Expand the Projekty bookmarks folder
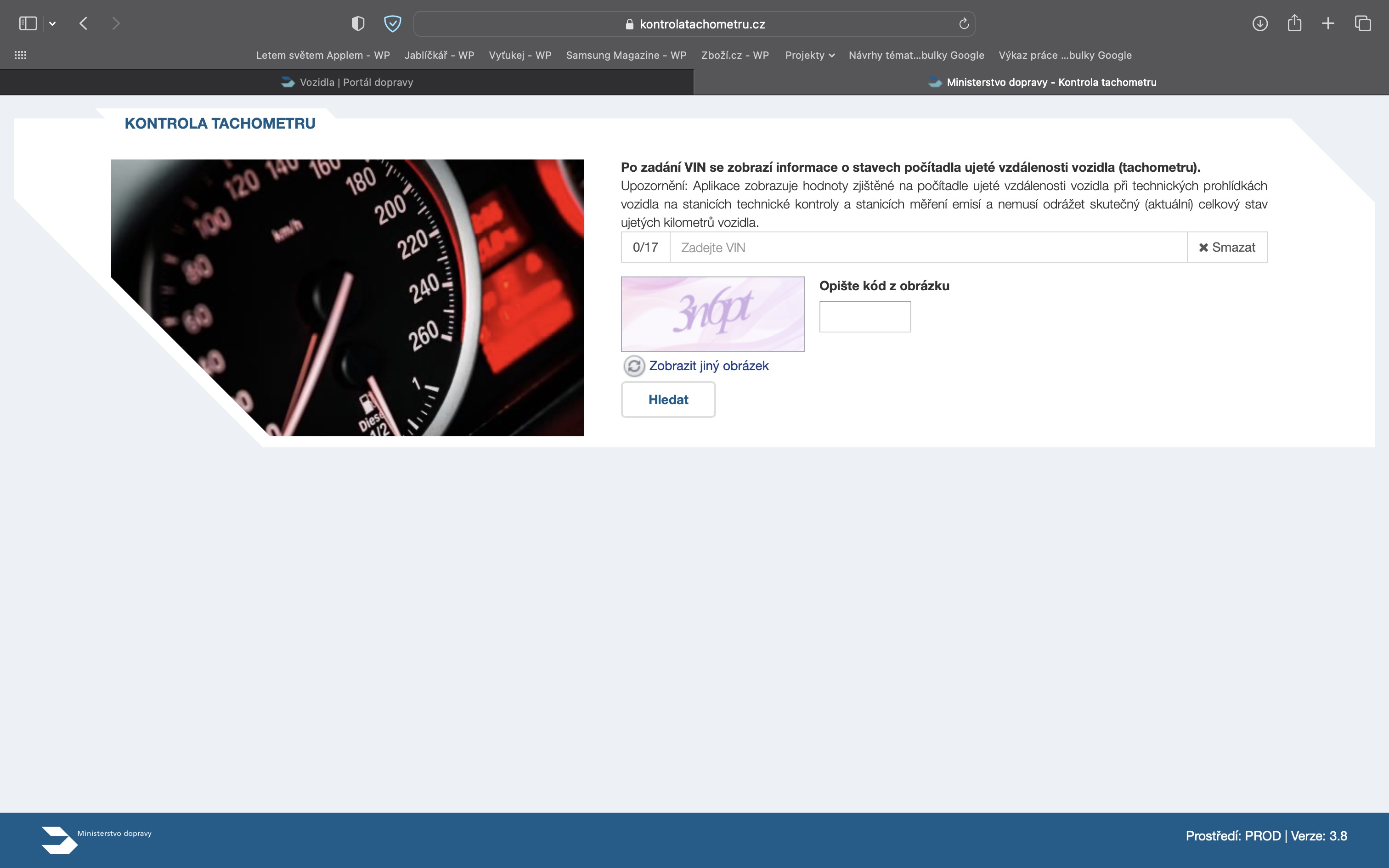1389x868 pixels. (x=809, y=55)
